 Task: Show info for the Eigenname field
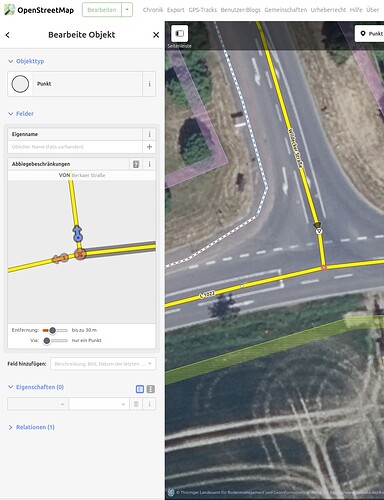point(149,134)
